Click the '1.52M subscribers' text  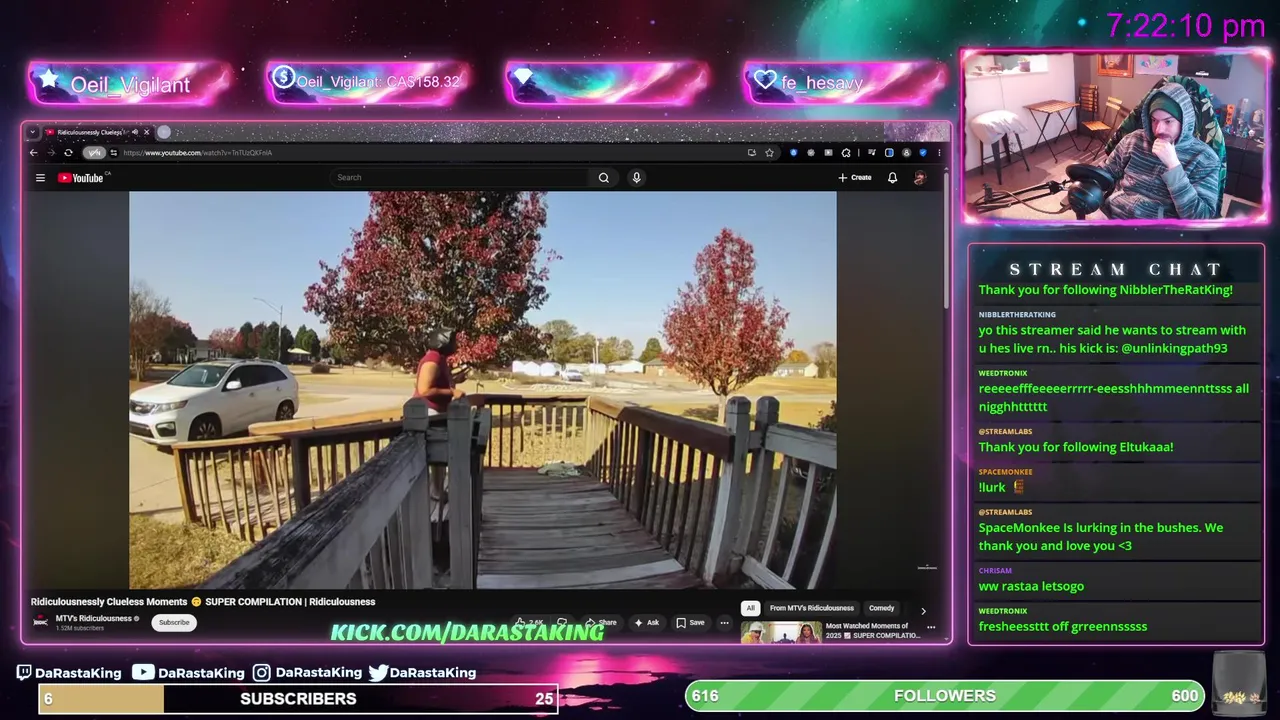click(x=80, y=628)
